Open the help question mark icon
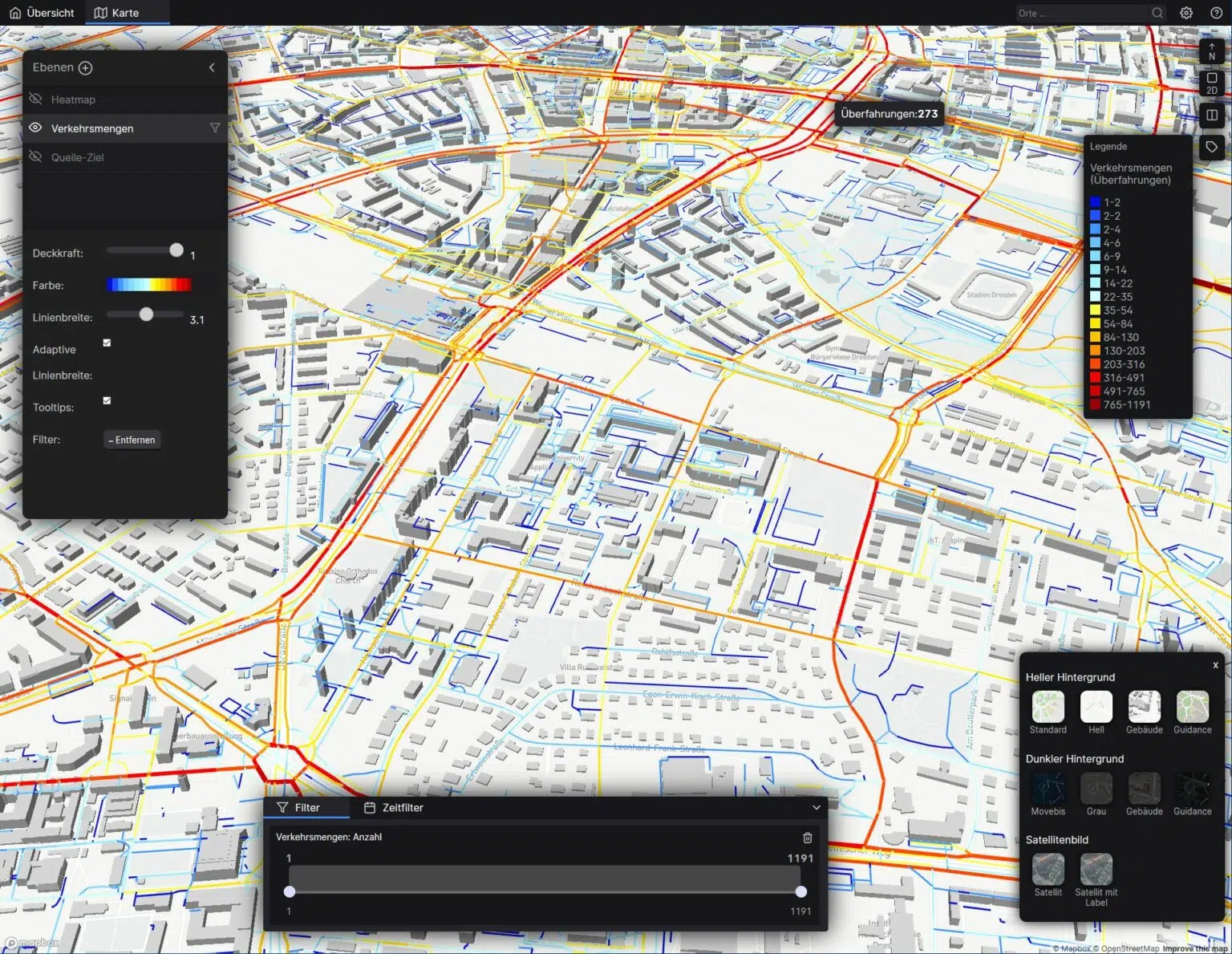Image resolution: width=1232 pixels, height=954 pixels. (x=1216, y=13)
